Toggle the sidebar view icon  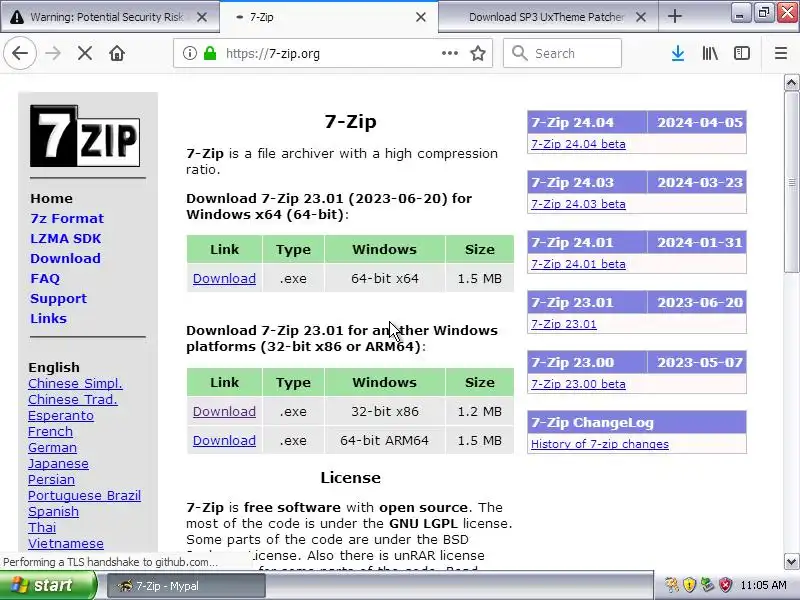click(x=741, y=53)
